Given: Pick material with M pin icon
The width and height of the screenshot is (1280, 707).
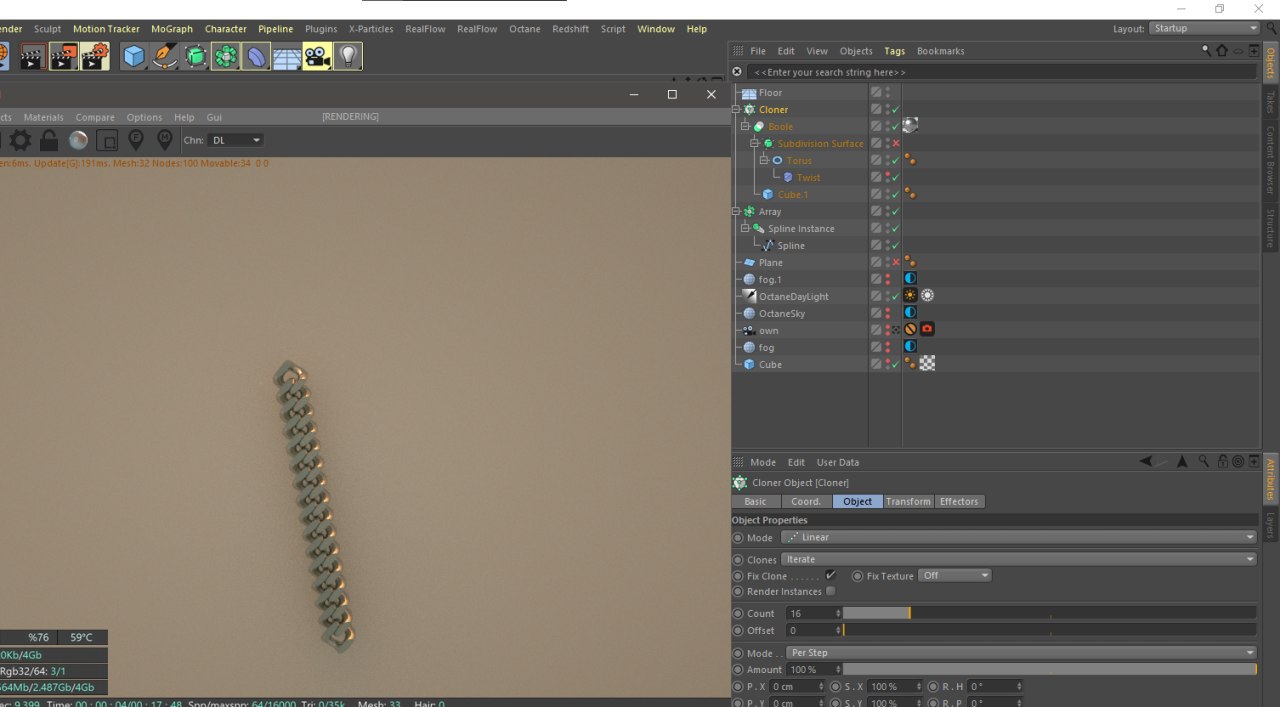Looking at the screenshot, I should 165,140.
